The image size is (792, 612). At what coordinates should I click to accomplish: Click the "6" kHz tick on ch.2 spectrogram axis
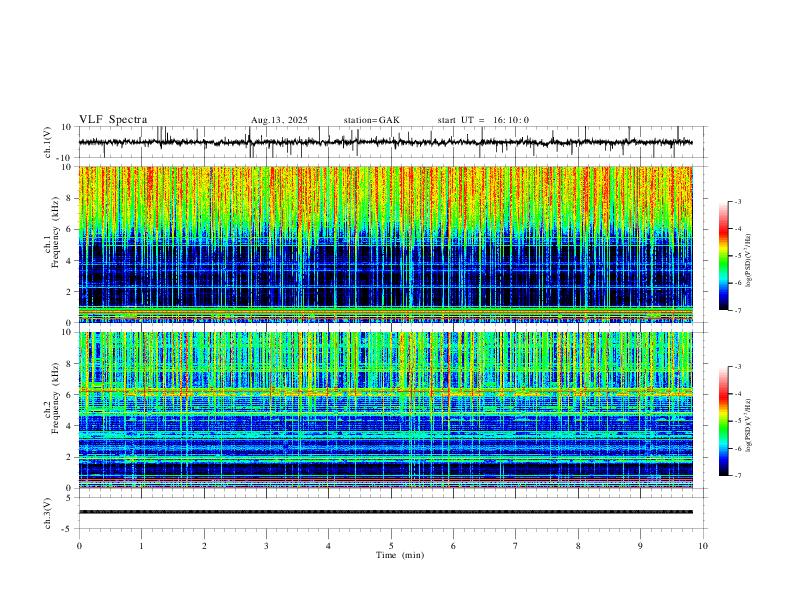click(70, 395)
